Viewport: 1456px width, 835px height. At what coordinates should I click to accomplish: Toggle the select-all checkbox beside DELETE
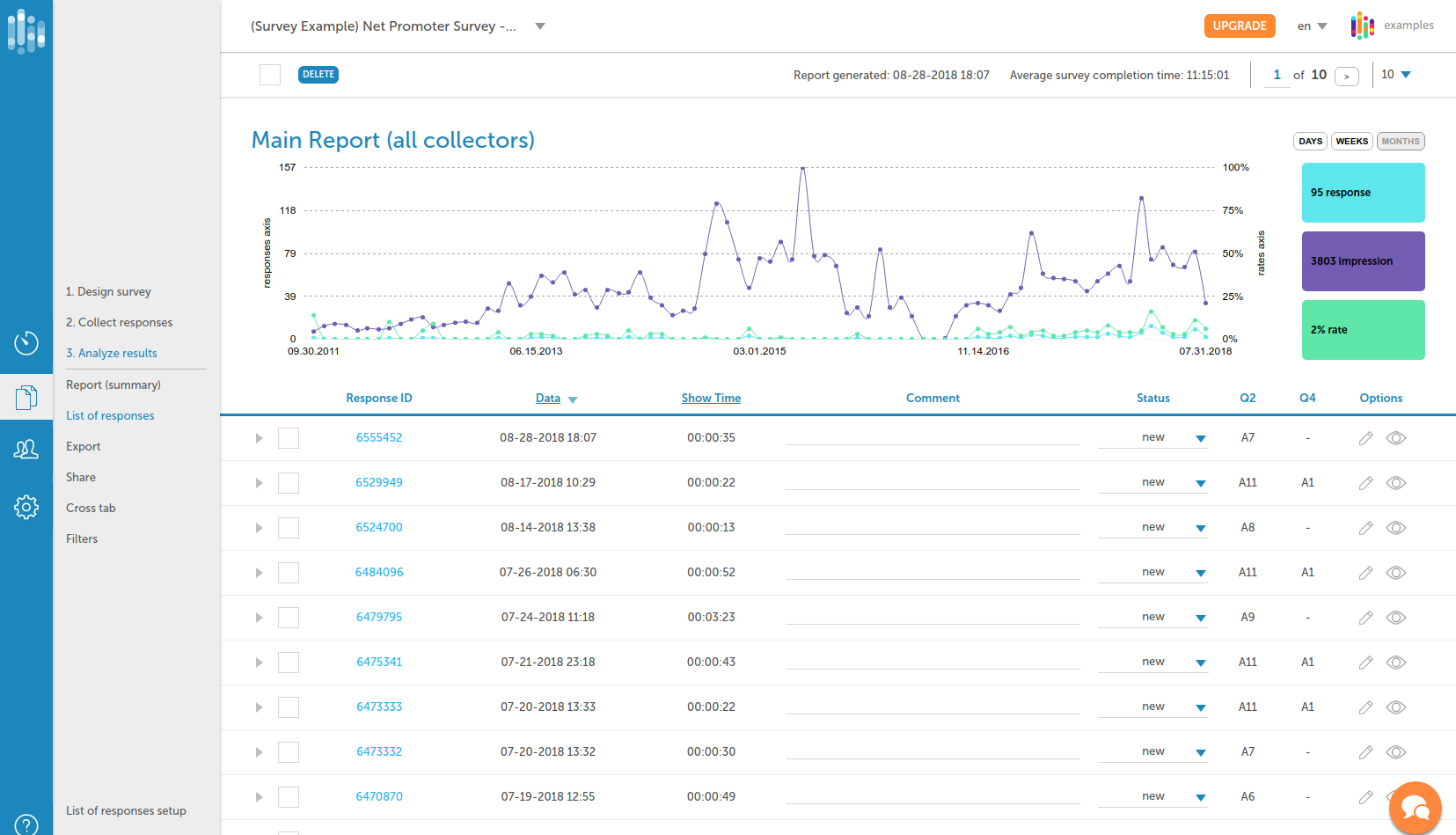(270, 75)
